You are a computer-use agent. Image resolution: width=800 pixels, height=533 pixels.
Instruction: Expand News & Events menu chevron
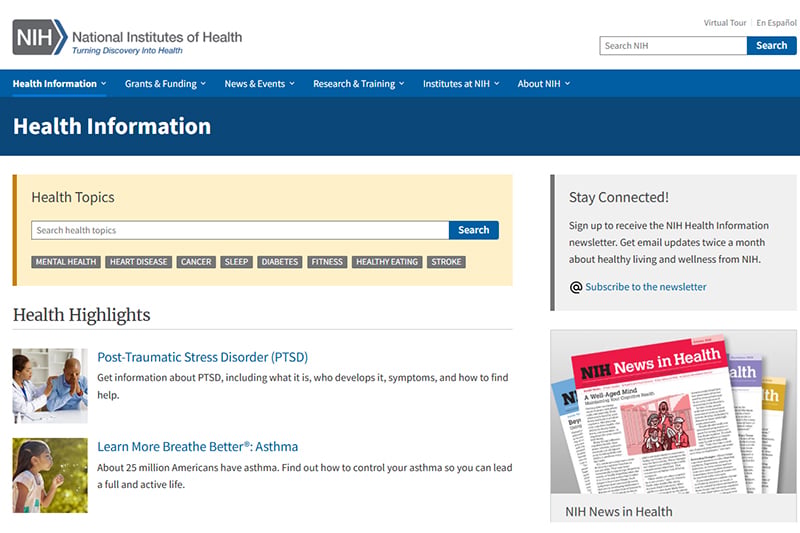click(x=292, y=83)
